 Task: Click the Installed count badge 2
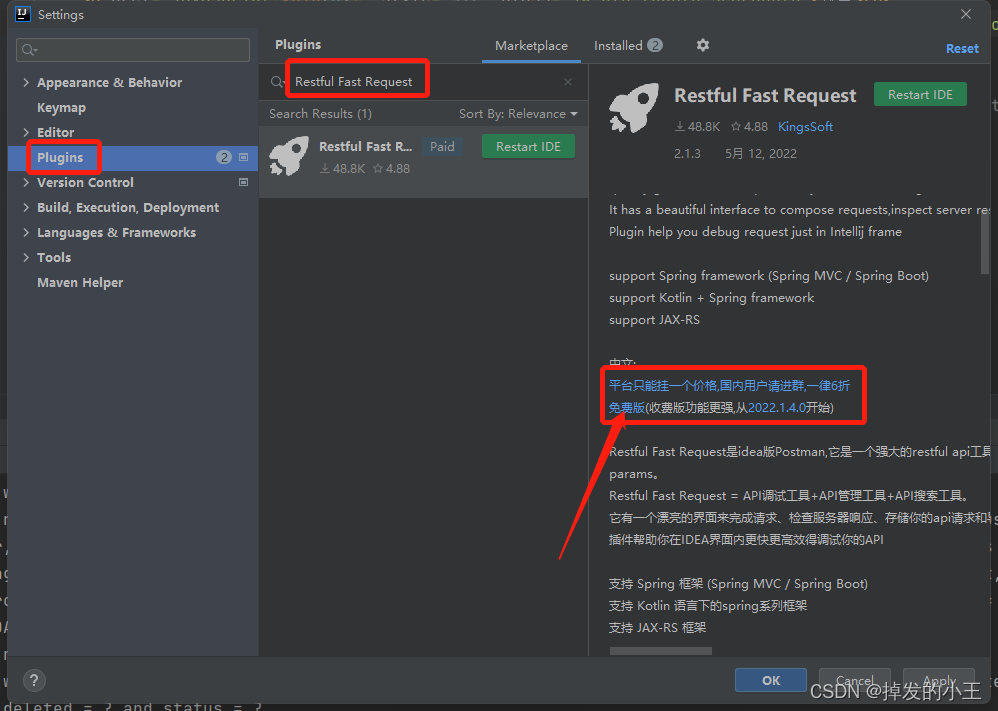655,45
